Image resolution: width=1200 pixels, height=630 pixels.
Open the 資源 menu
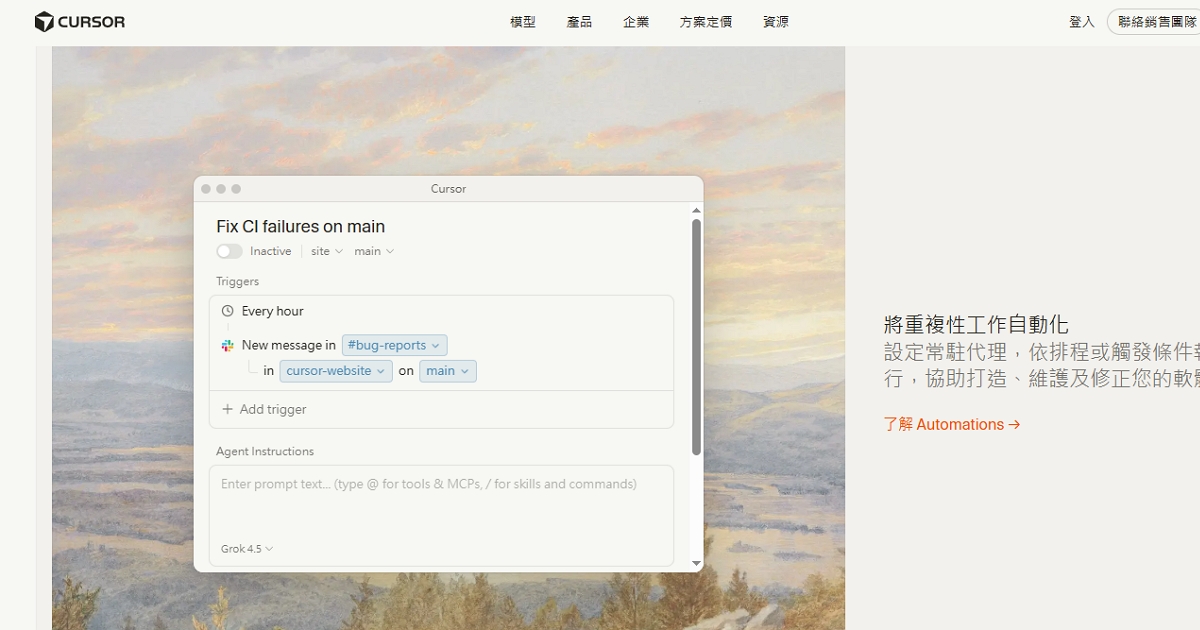pos(776,22)
